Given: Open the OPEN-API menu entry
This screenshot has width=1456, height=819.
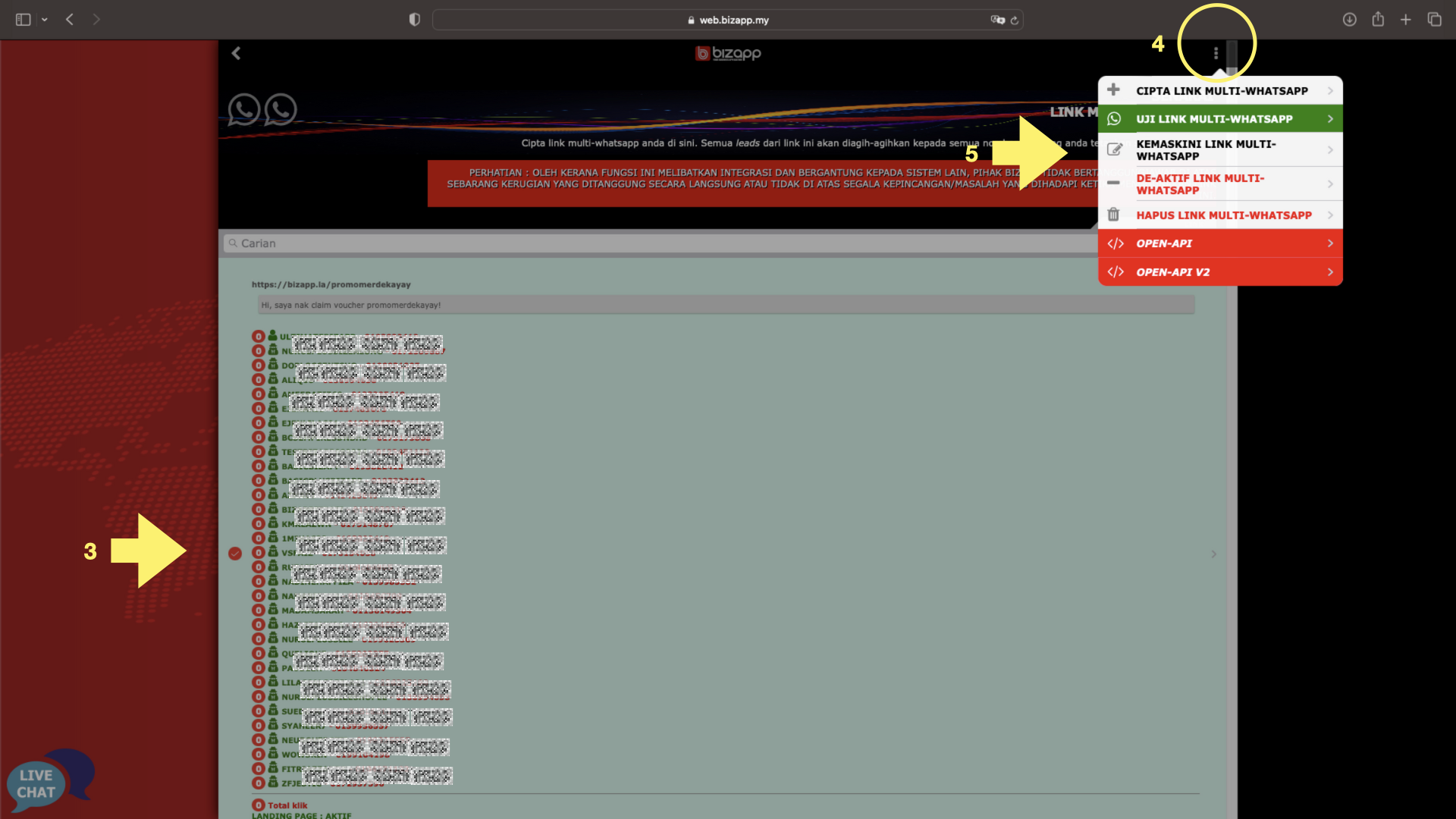Looking at the screenshot, I should tap(1220, 243).
